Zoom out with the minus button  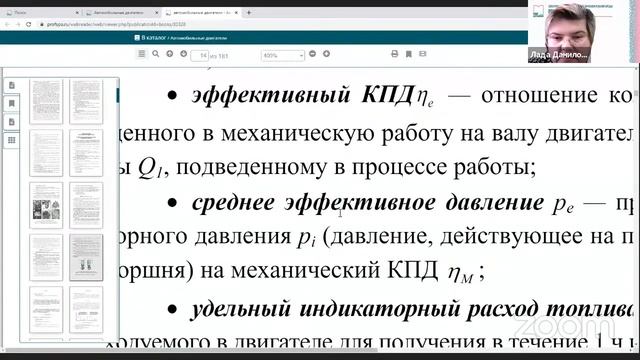coord(313,54)
